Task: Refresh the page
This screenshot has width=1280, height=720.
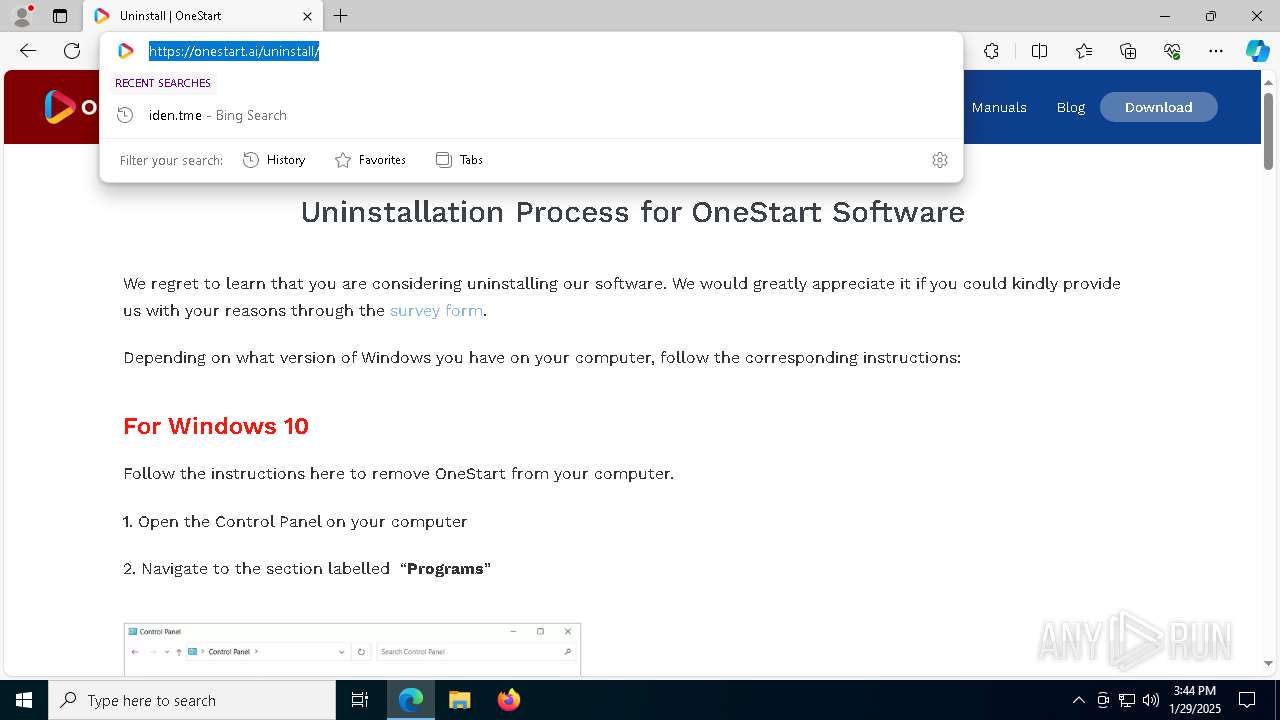Action: [72, 51]
